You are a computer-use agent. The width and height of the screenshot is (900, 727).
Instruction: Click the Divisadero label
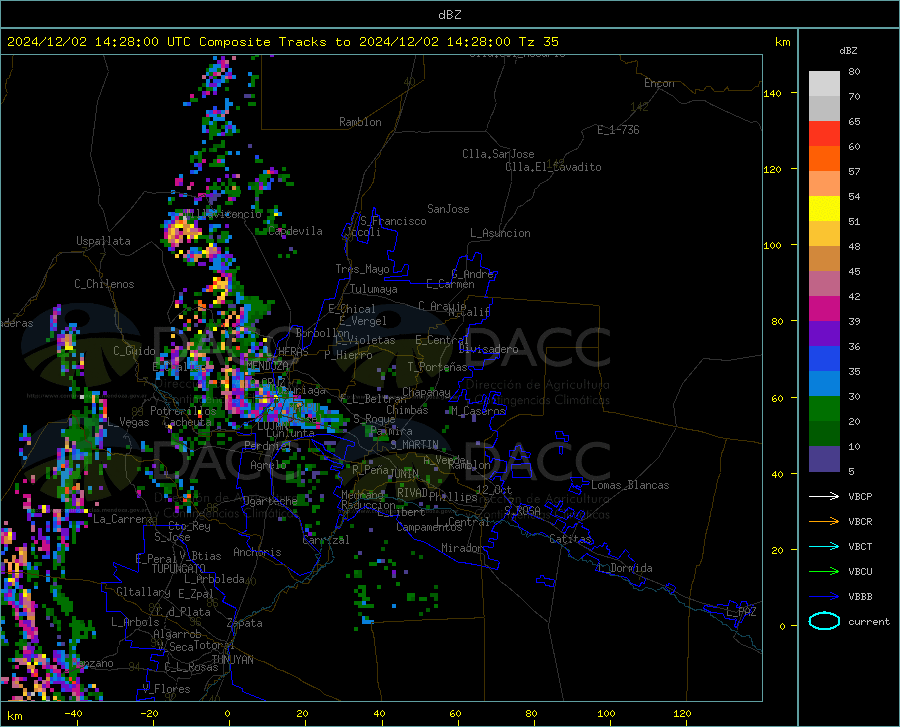(x=488, y=349)
